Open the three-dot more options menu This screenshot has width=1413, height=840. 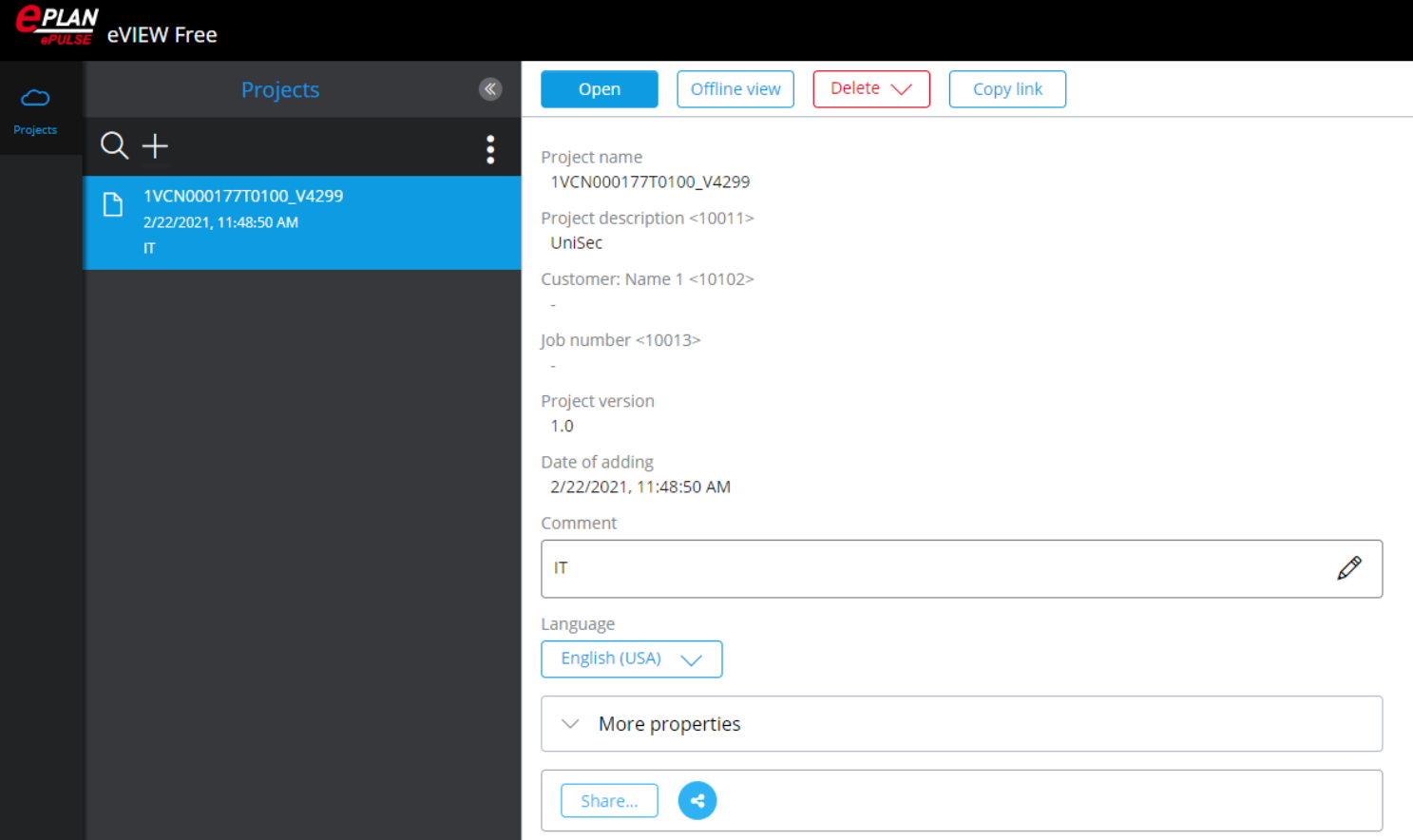(490, 149)
